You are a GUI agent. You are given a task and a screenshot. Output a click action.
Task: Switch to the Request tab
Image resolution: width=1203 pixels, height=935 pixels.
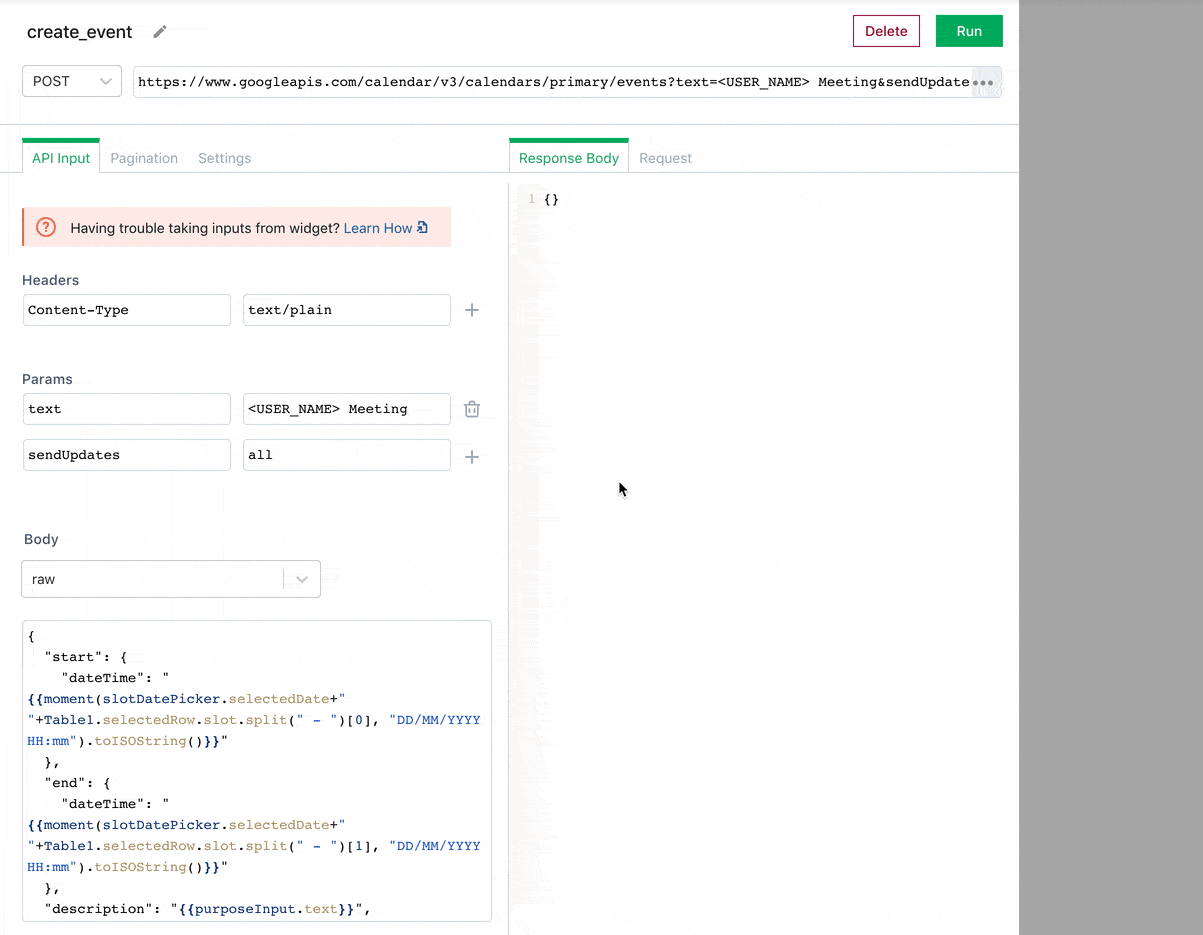click(665, 158)
